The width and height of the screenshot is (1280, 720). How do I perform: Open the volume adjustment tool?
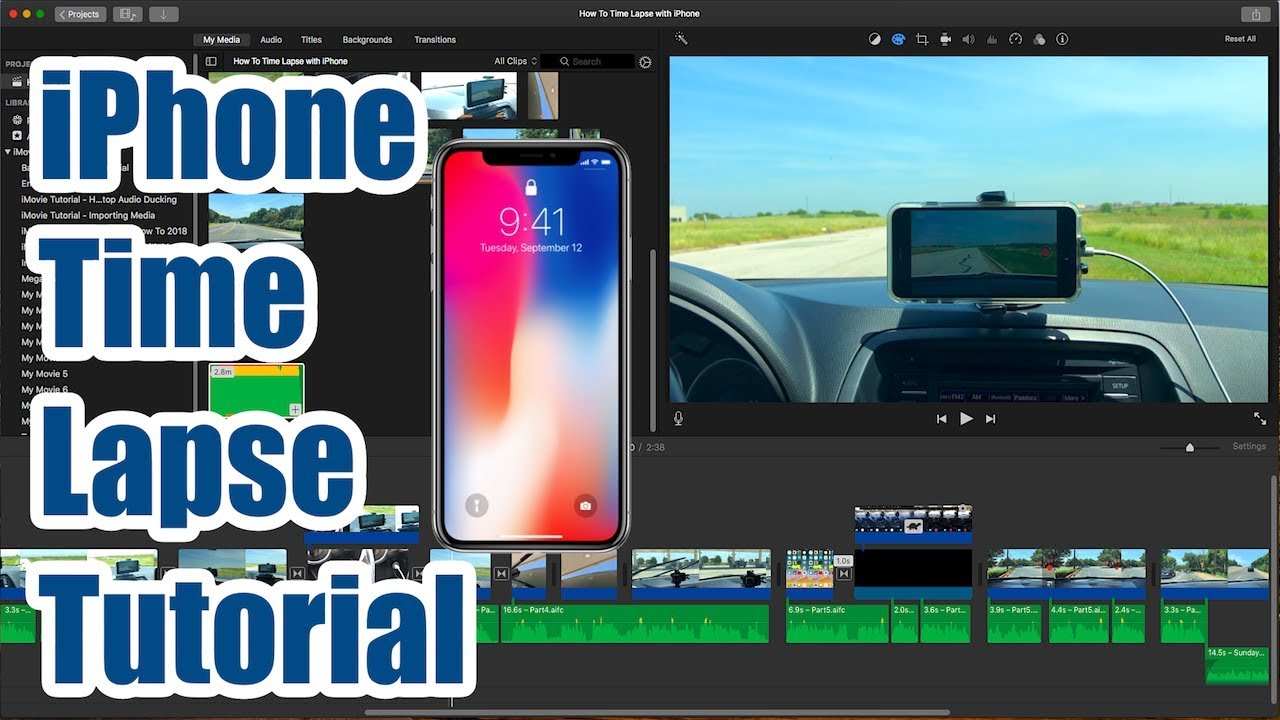pyautogui.click(x=968, y=39)
